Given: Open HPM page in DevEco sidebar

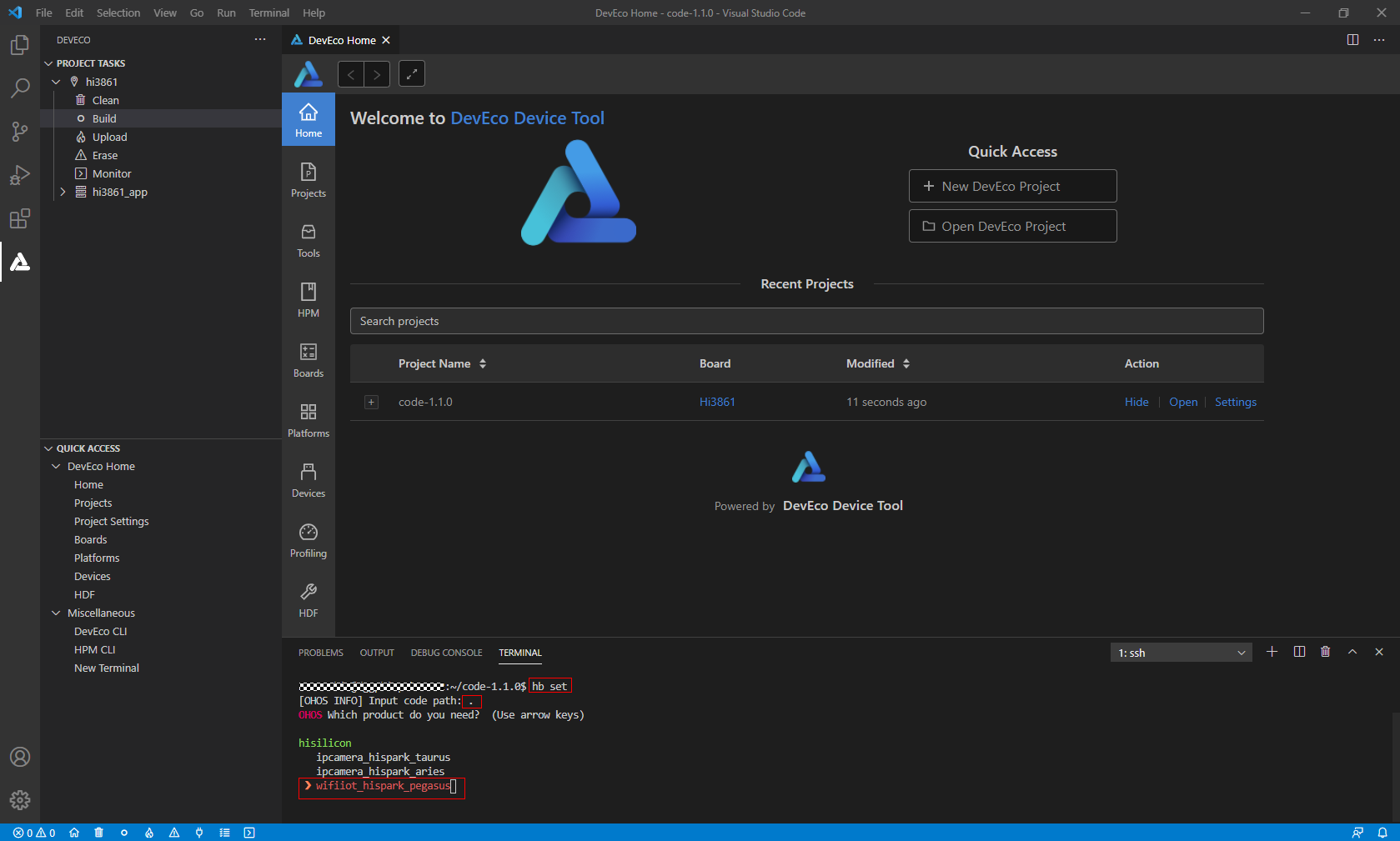Looking at the screenshot, I should (x=309, y=300).
